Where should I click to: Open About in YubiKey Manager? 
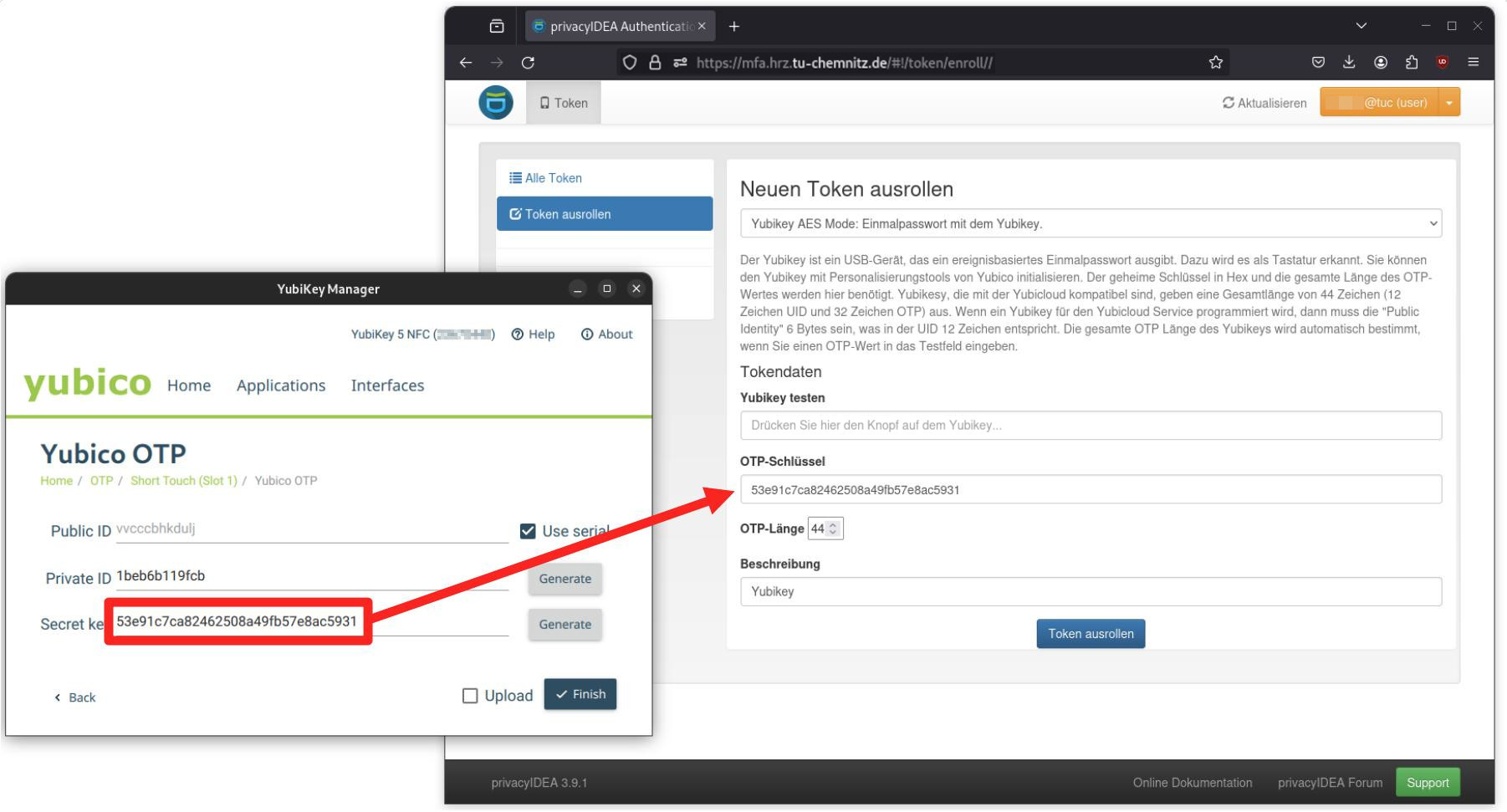(607, 334)
